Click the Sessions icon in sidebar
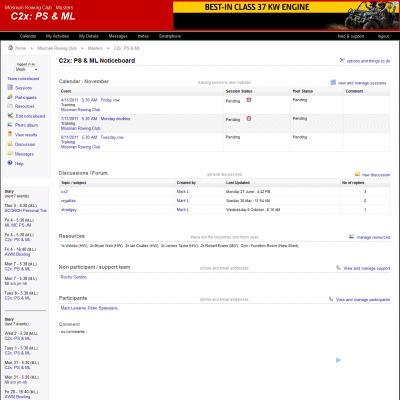This screenshot has width=400, height=400. point(10,88)
